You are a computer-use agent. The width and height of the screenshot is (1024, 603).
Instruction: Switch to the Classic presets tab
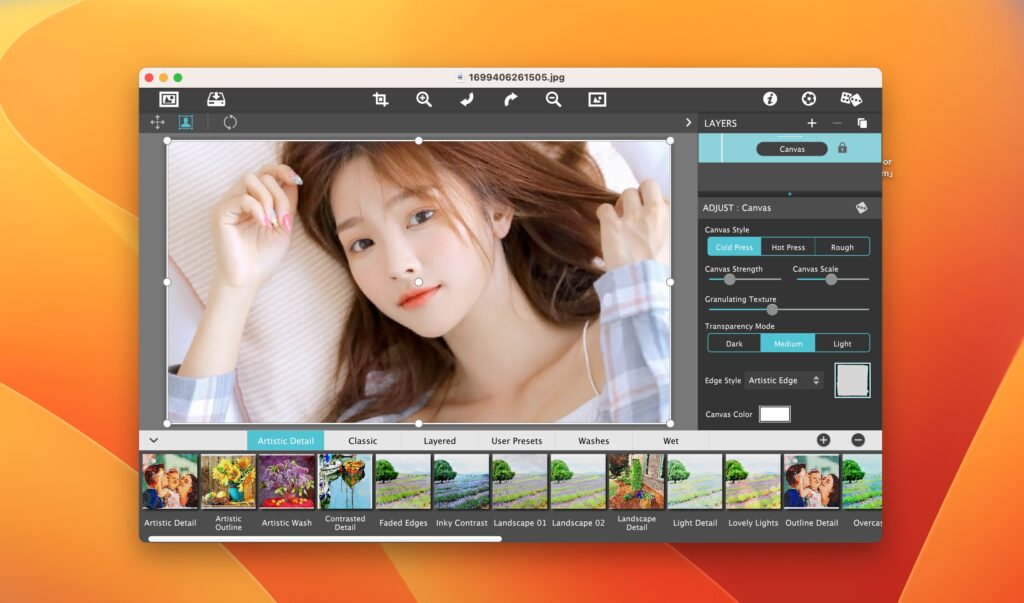click(363, 440)
